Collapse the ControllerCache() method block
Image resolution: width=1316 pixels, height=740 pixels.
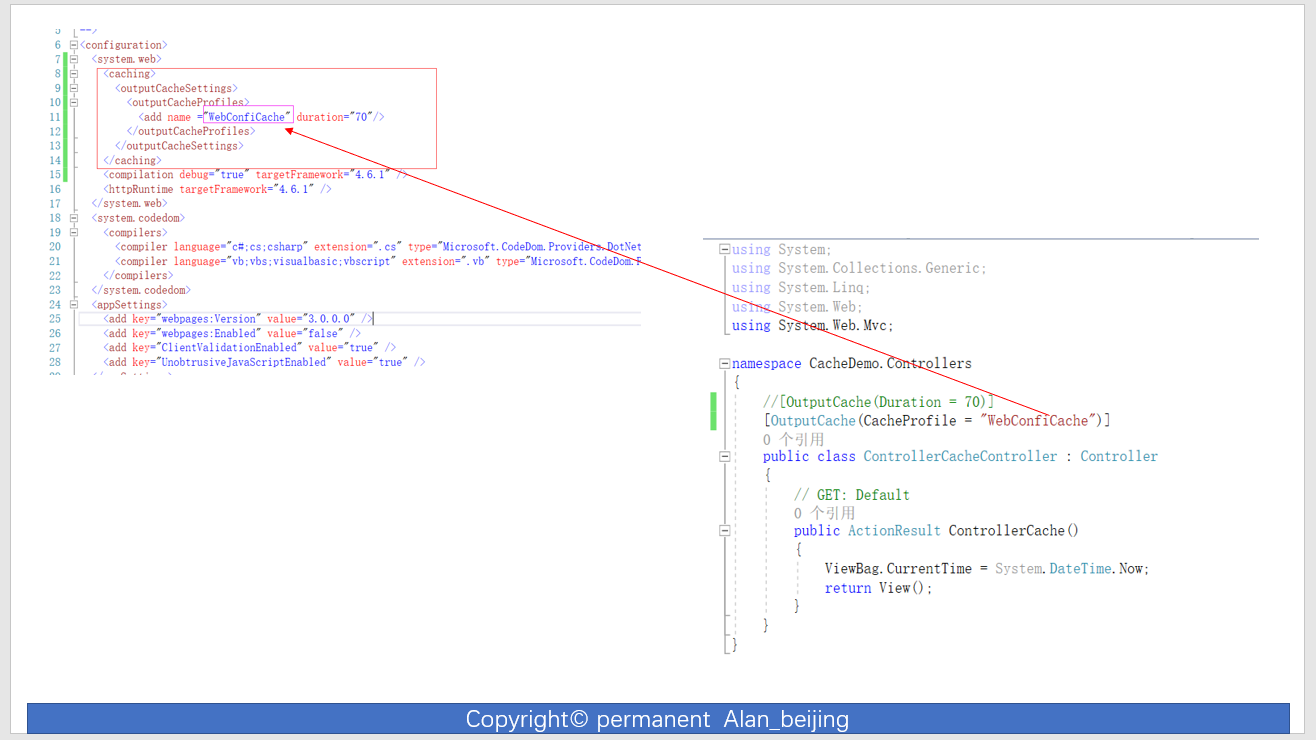tap(725, 531)
